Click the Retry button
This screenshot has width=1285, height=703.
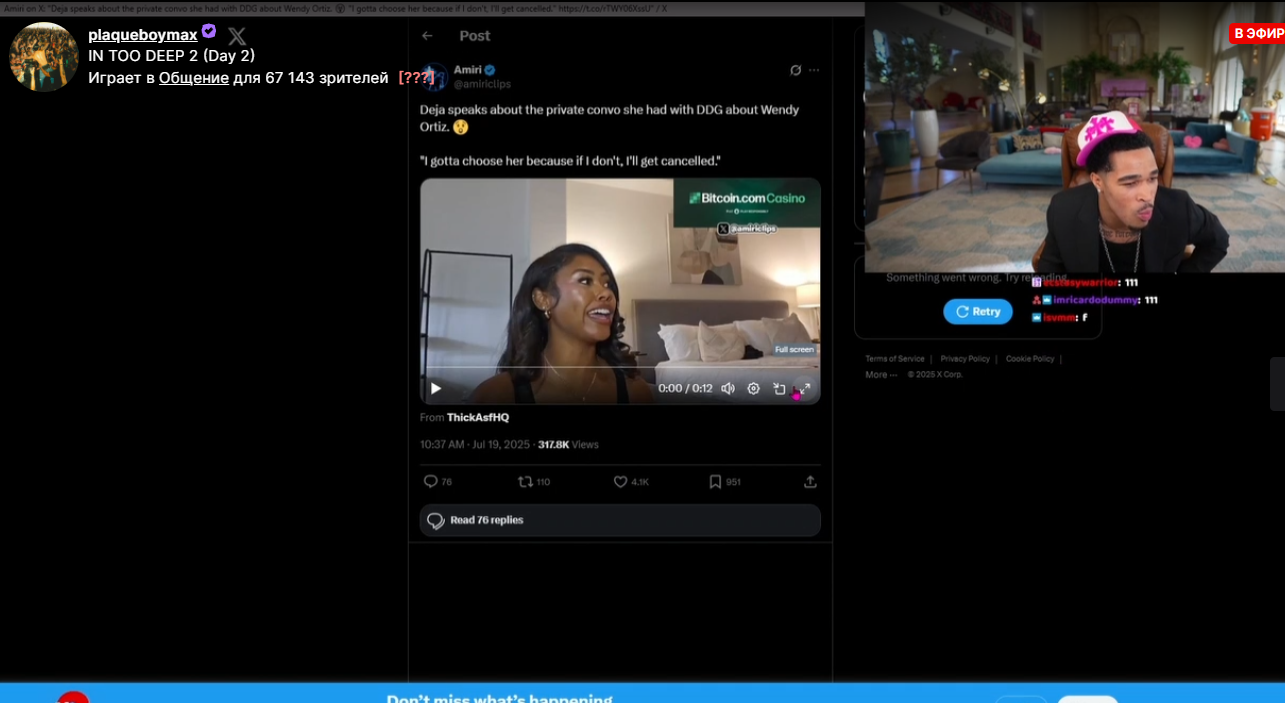(978, 311)
